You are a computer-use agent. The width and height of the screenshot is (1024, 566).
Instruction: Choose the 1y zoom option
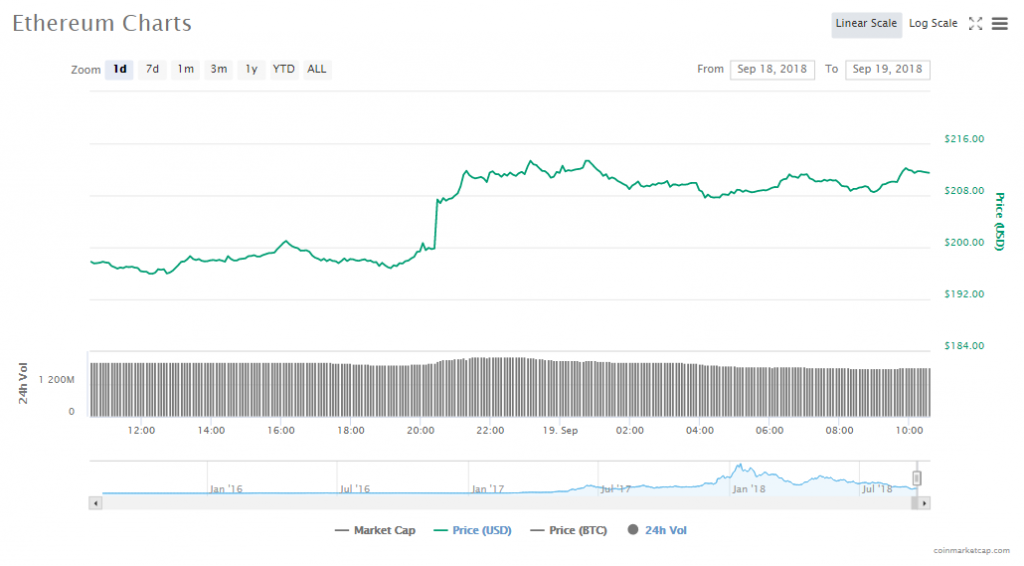[251, 70]
